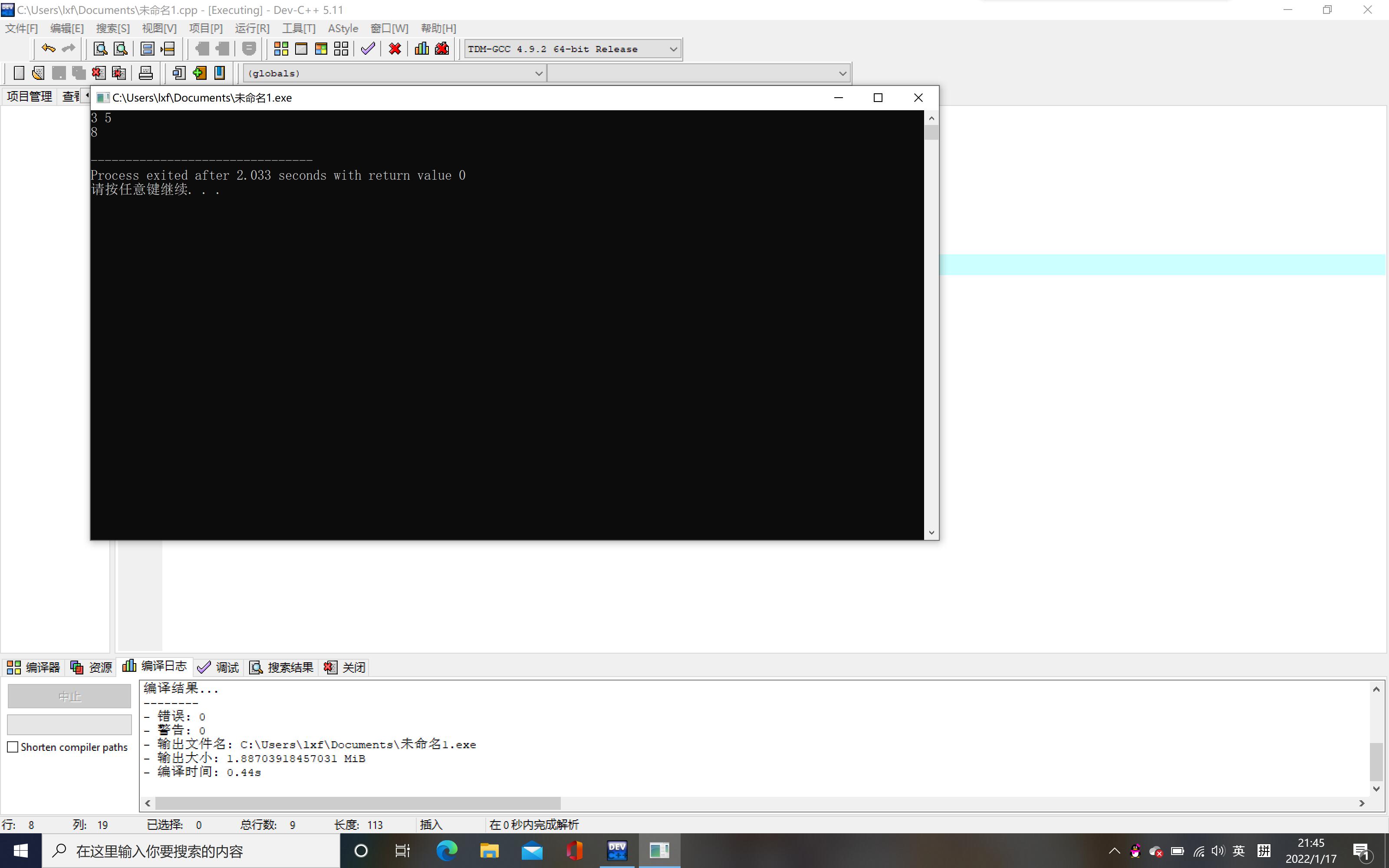
Task: Click the Compile (four colored squares) icon
Action: pos(281,49)
